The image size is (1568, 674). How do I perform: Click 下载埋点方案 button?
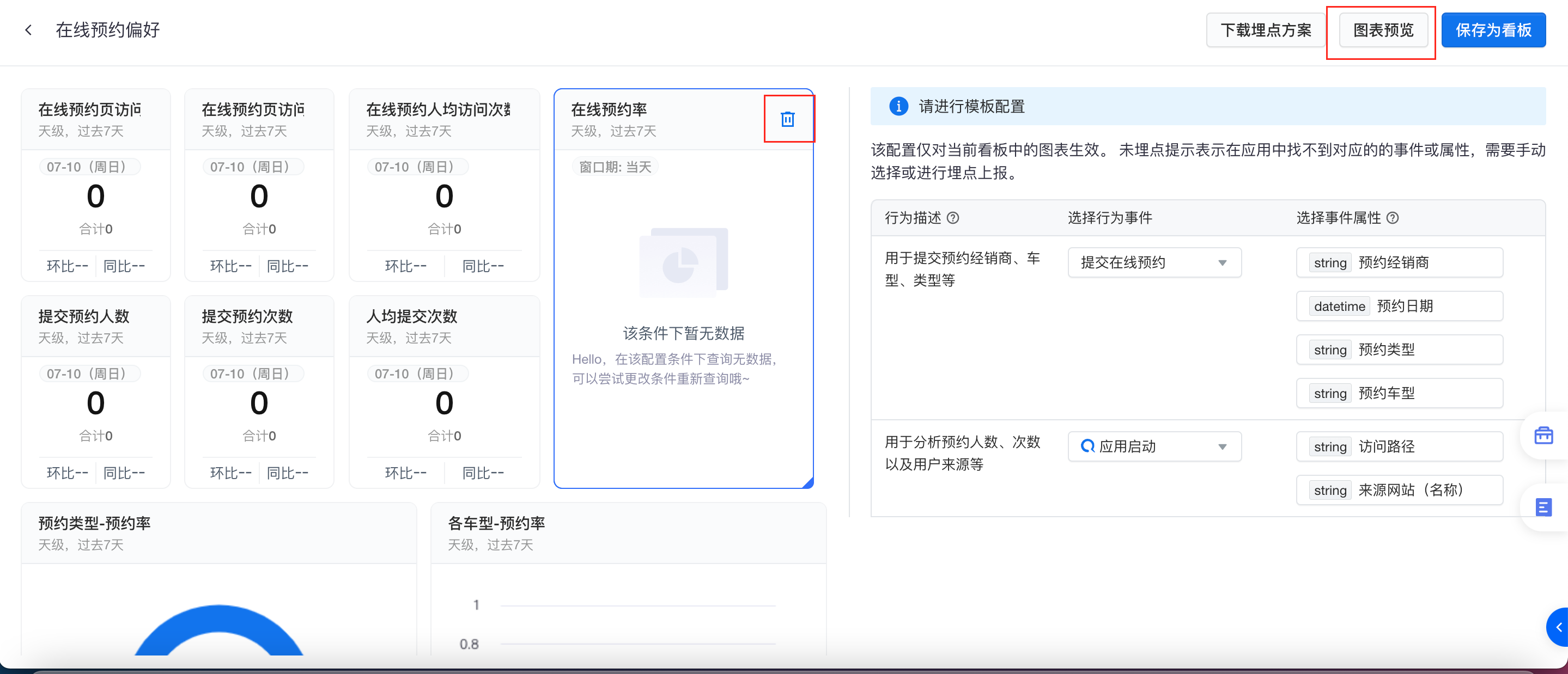pyautogui.click(x=1266, y=30)
